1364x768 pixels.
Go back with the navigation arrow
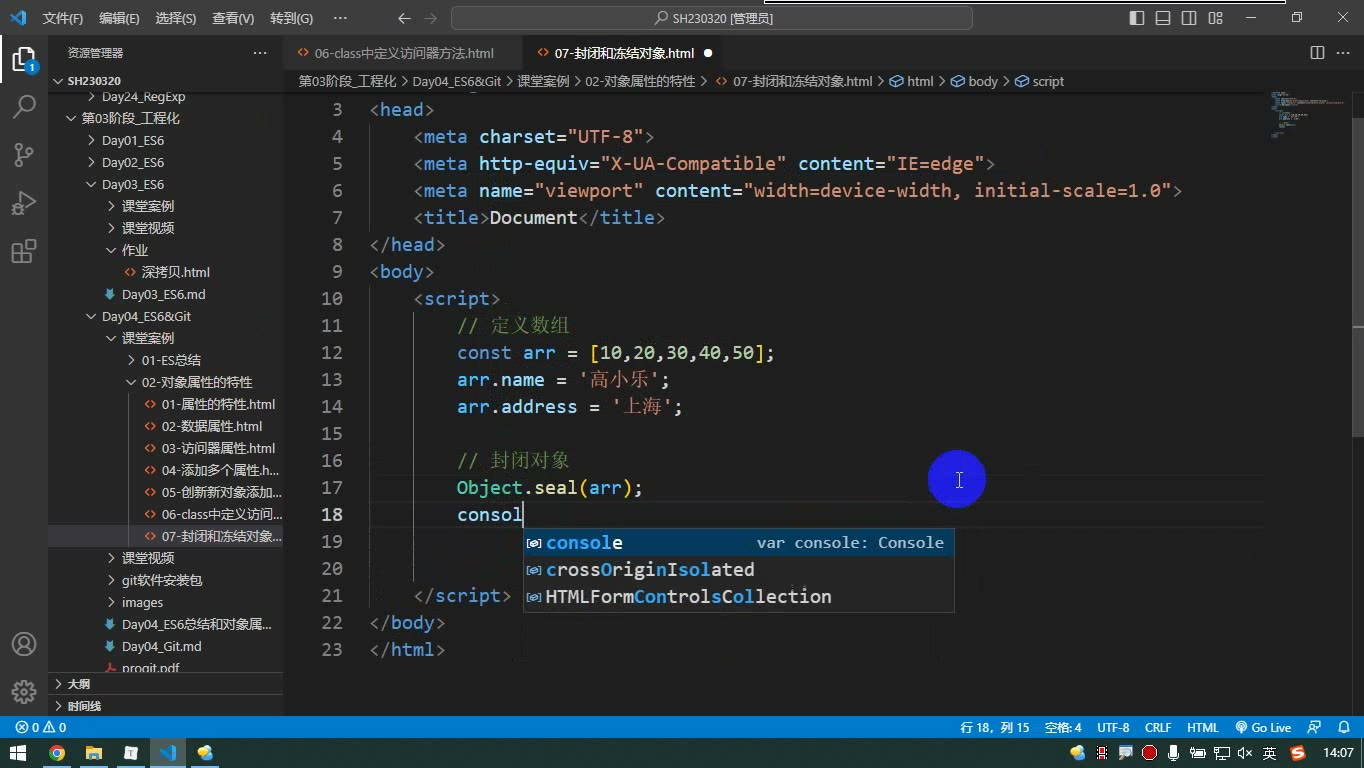(x=404, y=18)
